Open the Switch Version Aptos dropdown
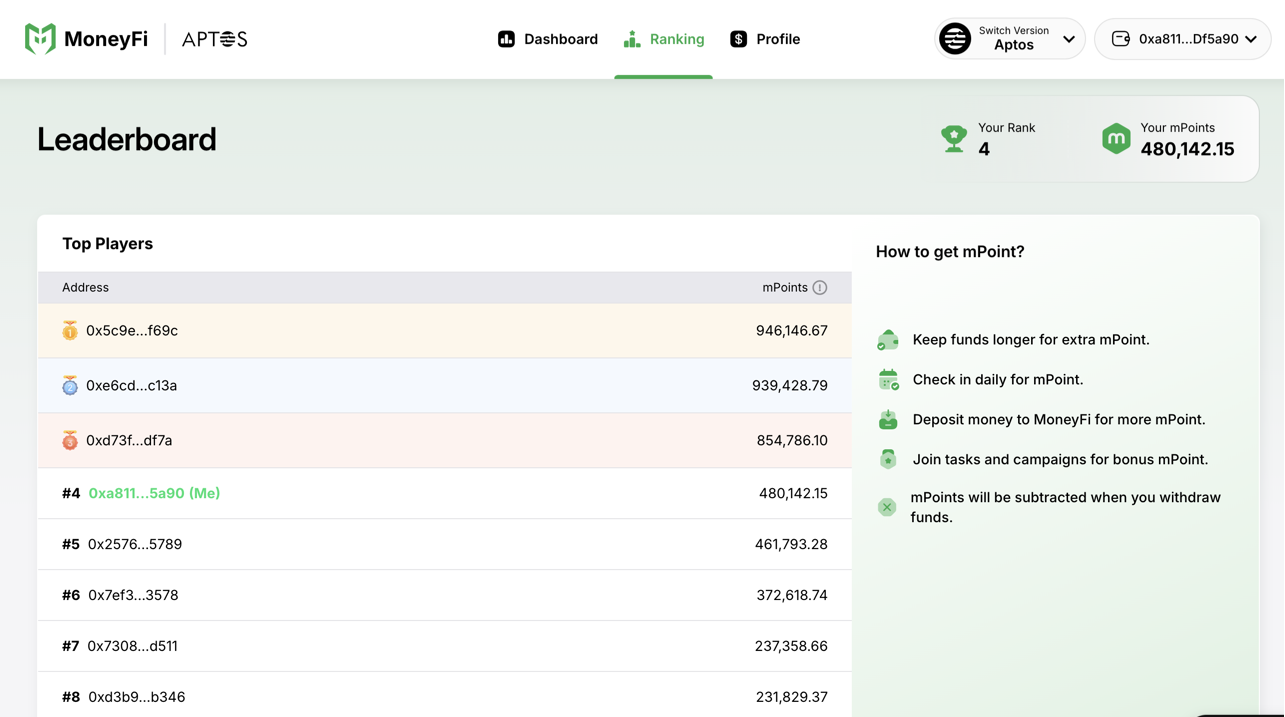 1009,39
